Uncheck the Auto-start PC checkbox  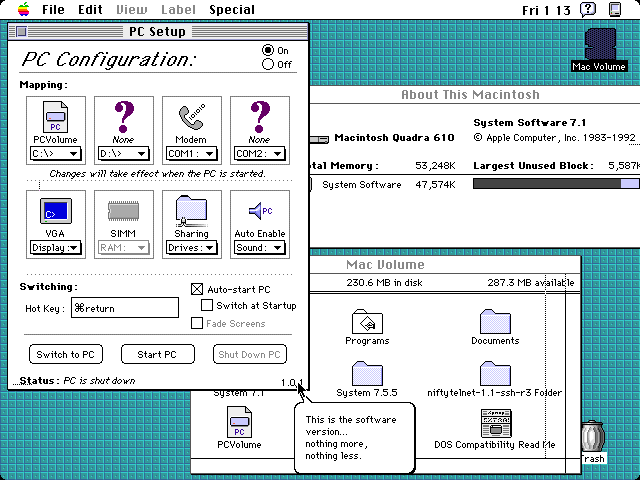pos(197,289)
